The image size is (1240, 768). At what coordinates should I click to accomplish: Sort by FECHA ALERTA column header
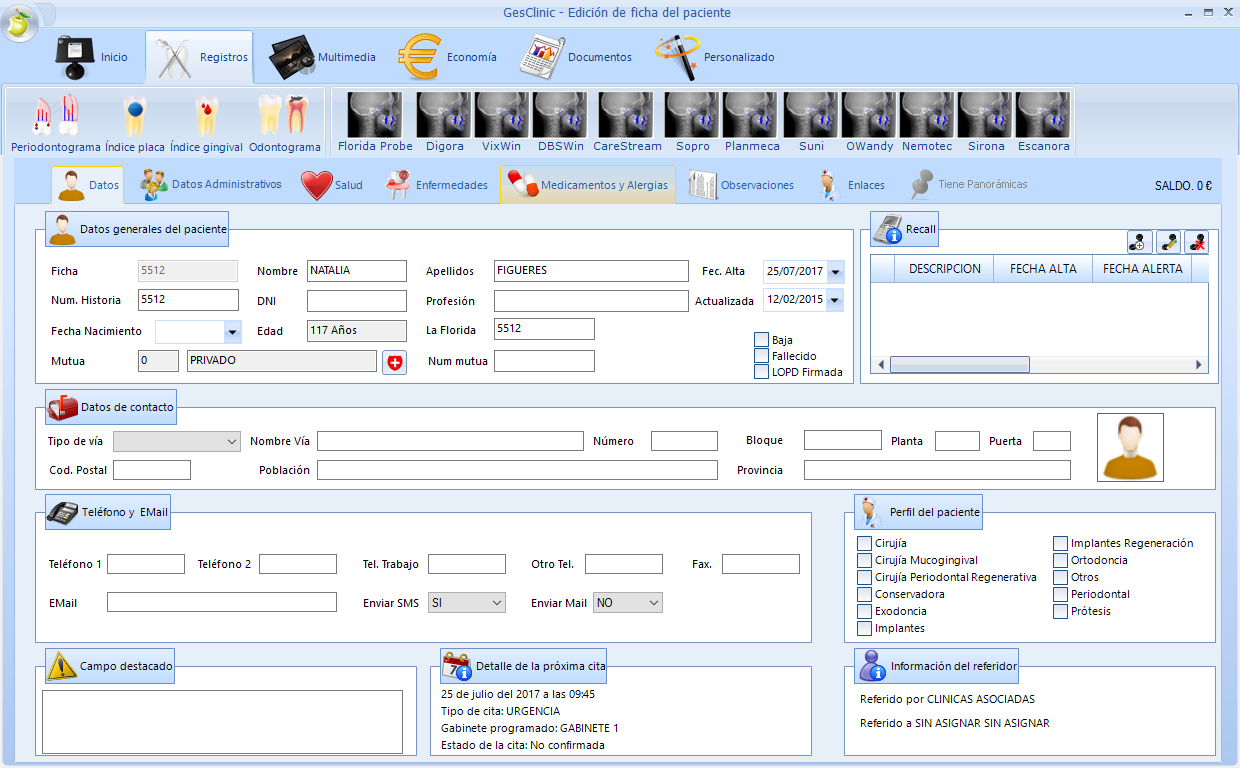[x=1142, y=269]
